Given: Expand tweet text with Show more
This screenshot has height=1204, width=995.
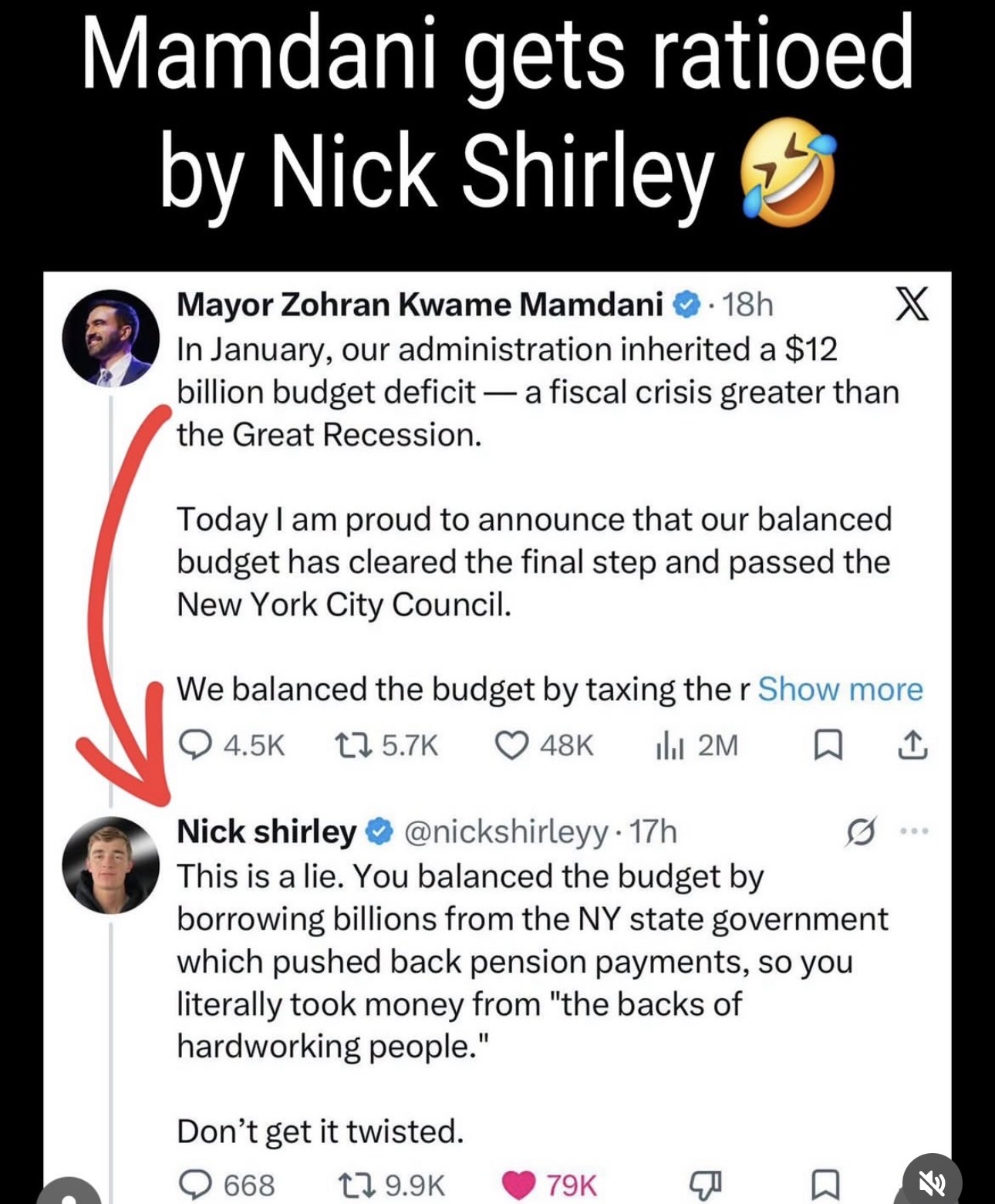Looking at the screenshot, I should coord(840,689).
